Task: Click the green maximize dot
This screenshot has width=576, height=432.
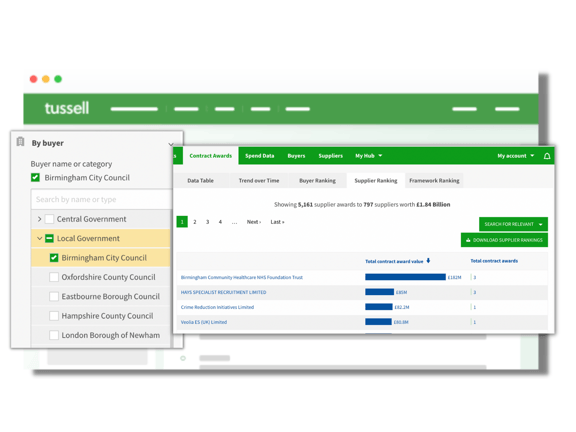Action: click(58, 79)
